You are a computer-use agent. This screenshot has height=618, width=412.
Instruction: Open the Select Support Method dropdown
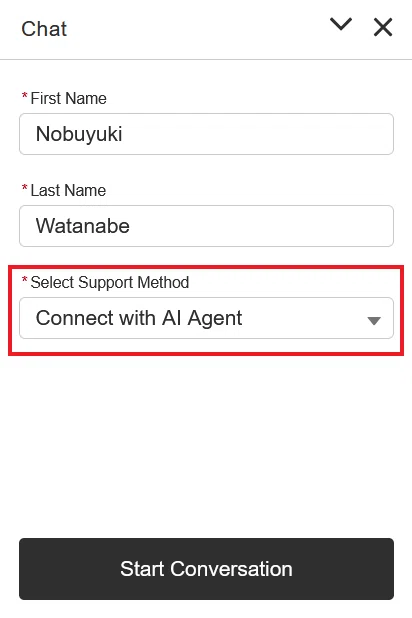tap(206, 318)
